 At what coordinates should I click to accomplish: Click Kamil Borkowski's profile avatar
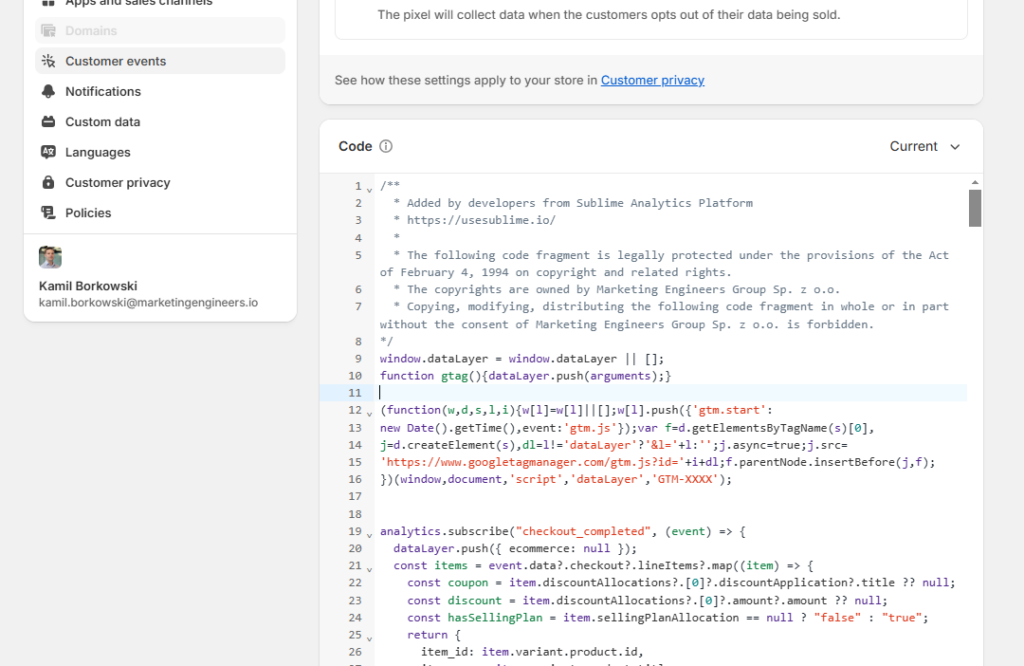[x=50, y=257]
